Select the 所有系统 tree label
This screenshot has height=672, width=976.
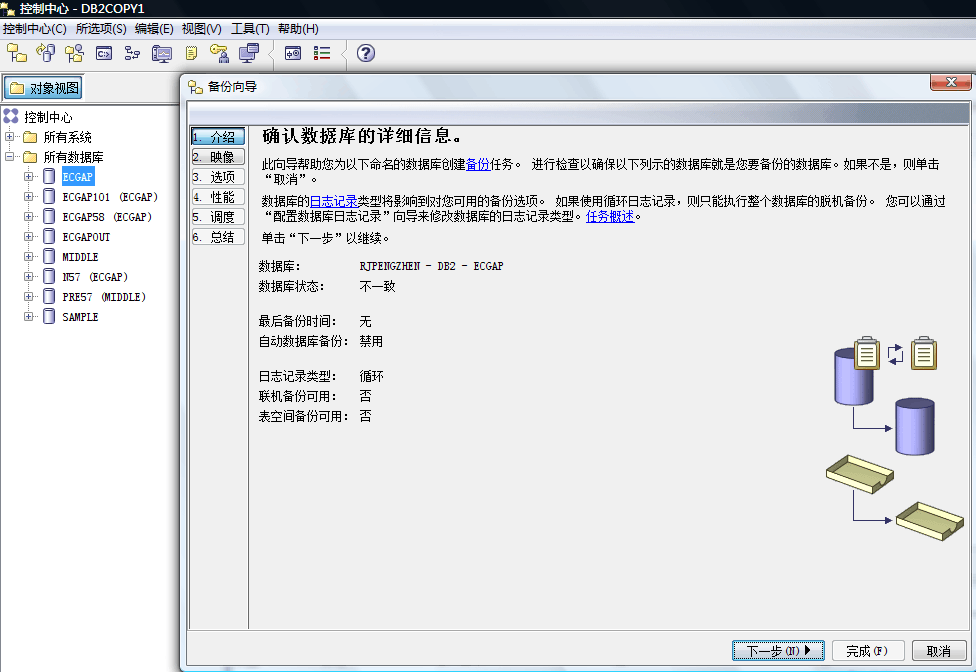pyautogui.click(x=67, y=137)
